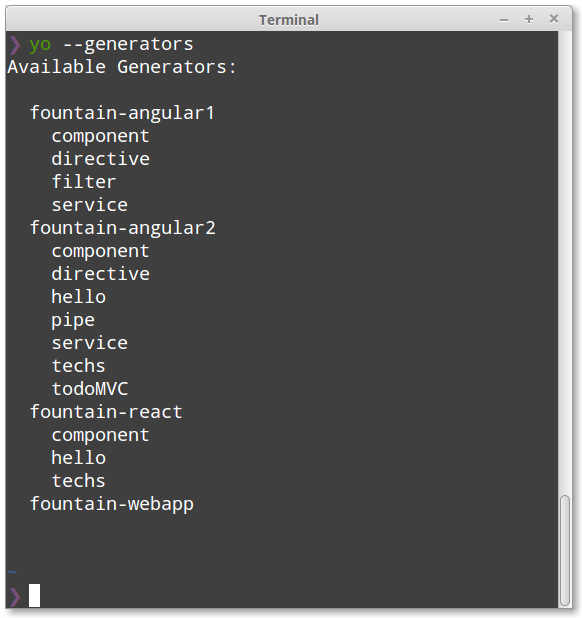Click todoMVC sub-generator text
The width and height of the screenshot is (582, 618).
pos(90,389)
